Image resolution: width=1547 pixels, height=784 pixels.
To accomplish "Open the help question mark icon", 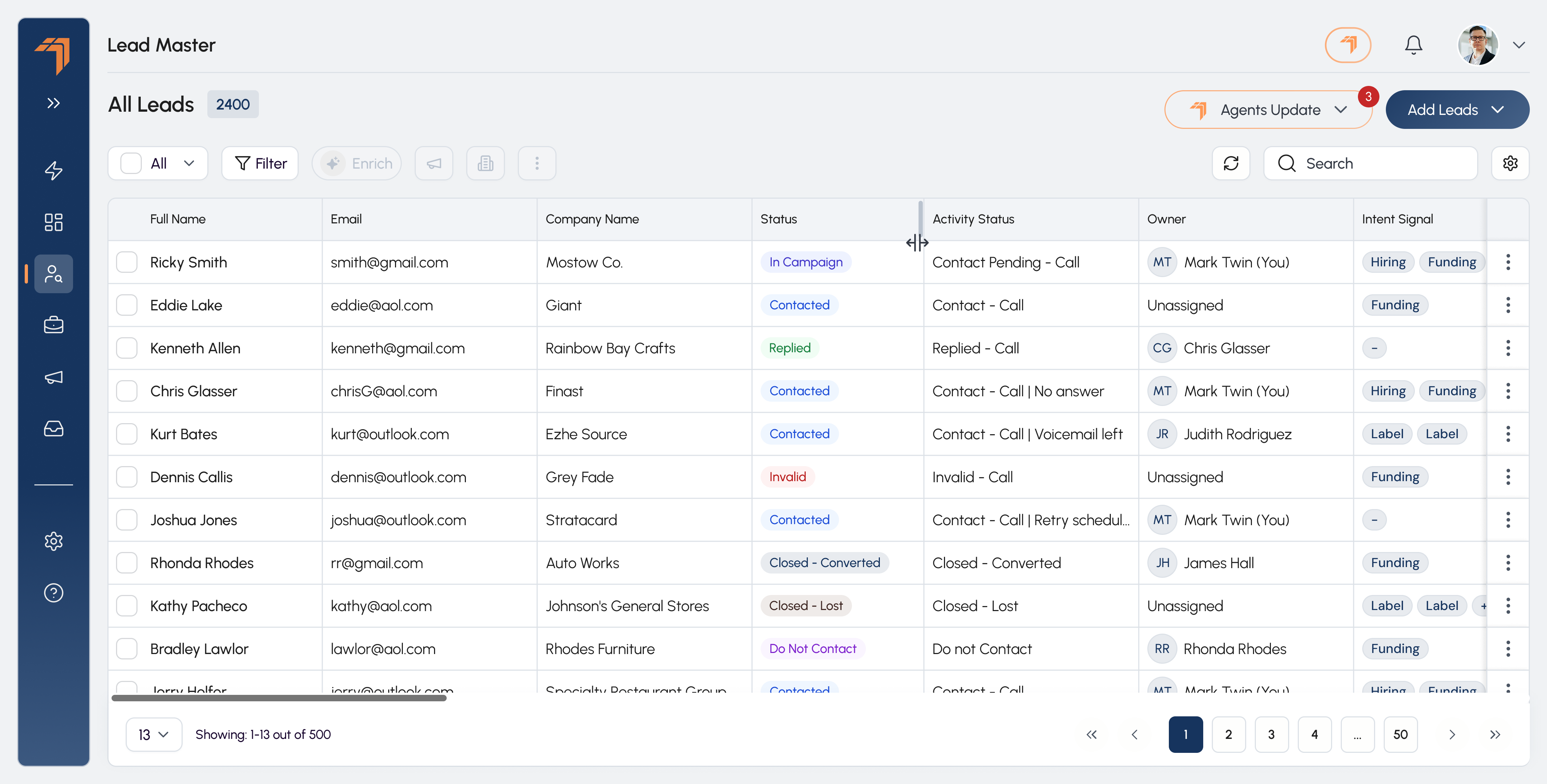I will pyautogui.click(x=53, y=592).
